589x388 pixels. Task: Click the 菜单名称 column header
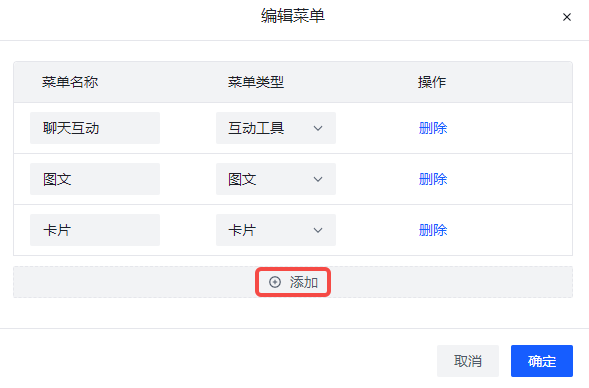pyautogui.click(x=70, y=82)
